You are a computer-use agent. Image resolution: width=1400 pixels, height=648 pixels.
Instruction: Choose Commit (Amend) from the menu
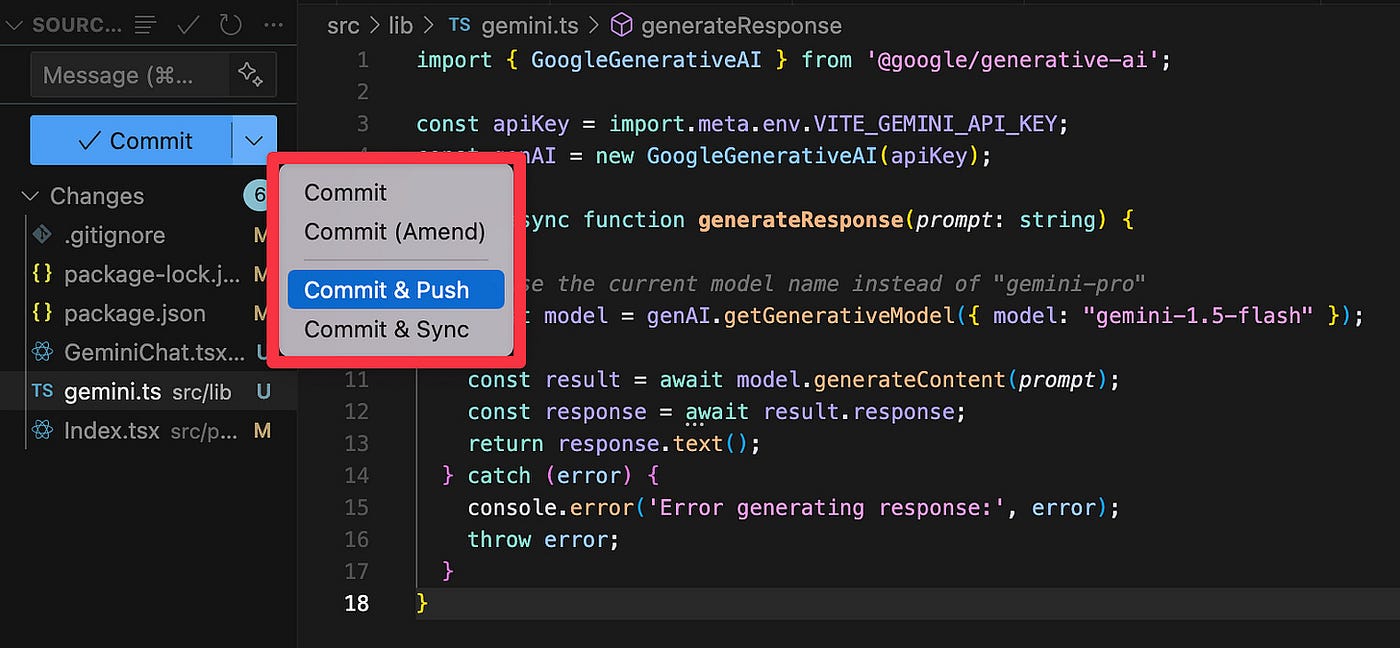pos(395,232)
